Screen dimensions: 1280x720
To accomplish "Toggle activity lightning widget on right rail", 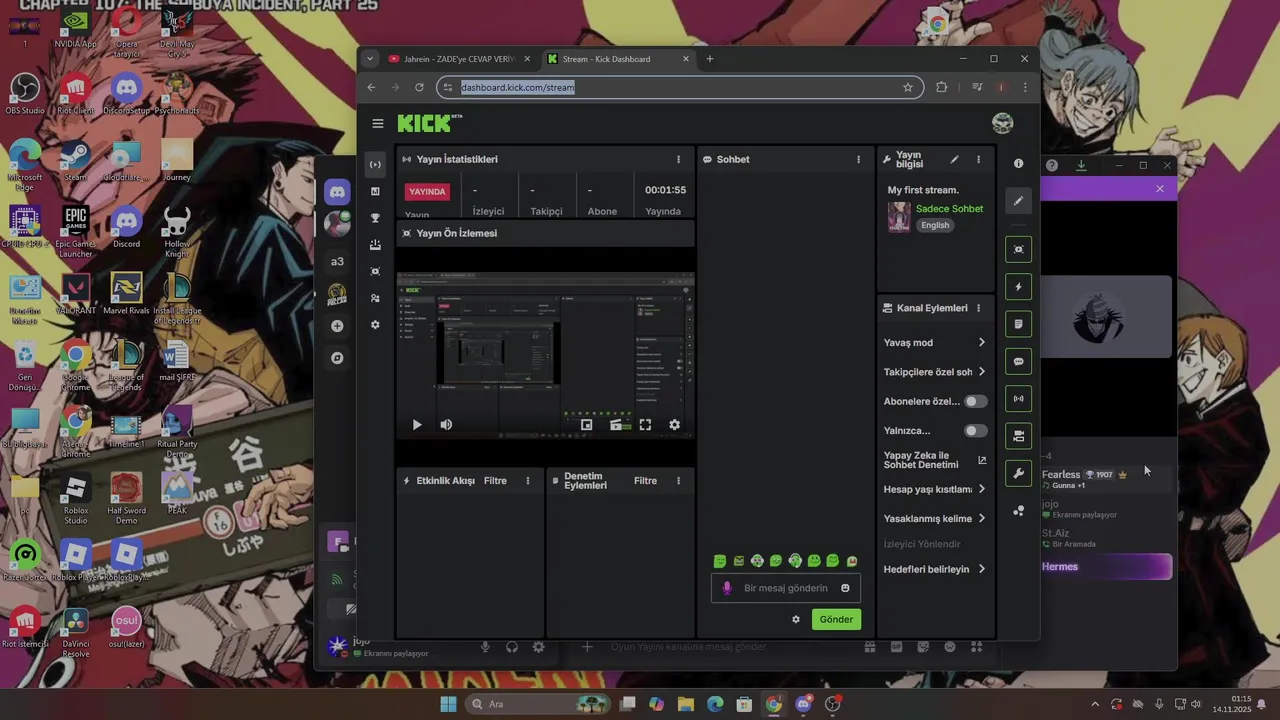I will 1018,287.
